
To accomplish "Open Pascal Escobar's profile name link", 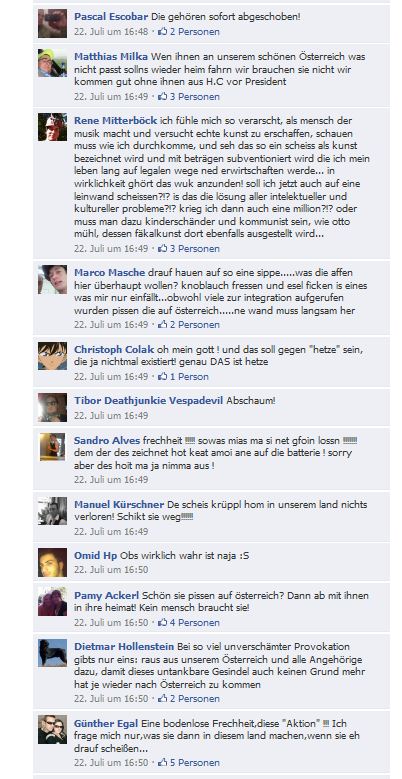I will [x=111, y=16].
